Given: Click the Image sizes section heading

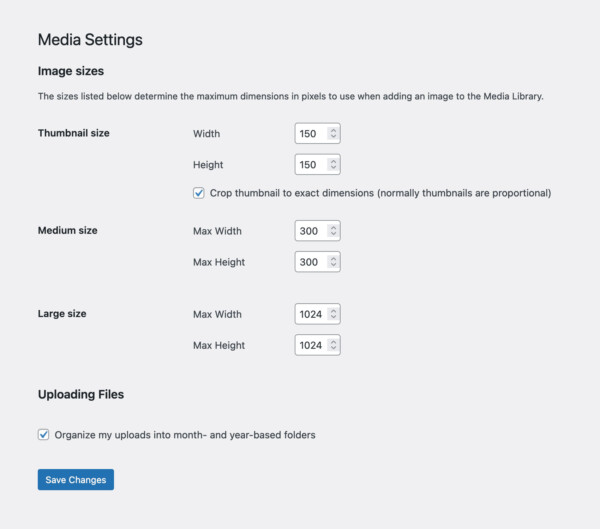Looking at the screenshot, I should coord(71,71).
